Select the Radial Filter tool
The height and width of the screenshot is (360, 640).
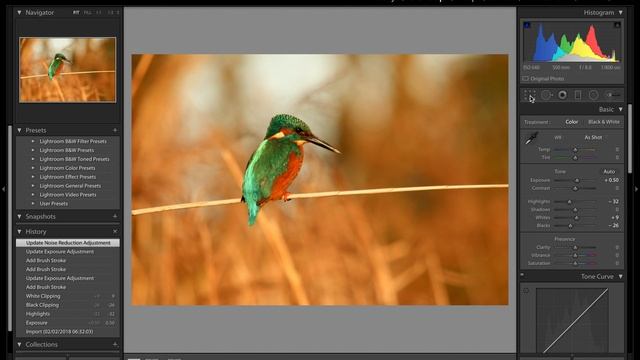[x=593, y=95]
